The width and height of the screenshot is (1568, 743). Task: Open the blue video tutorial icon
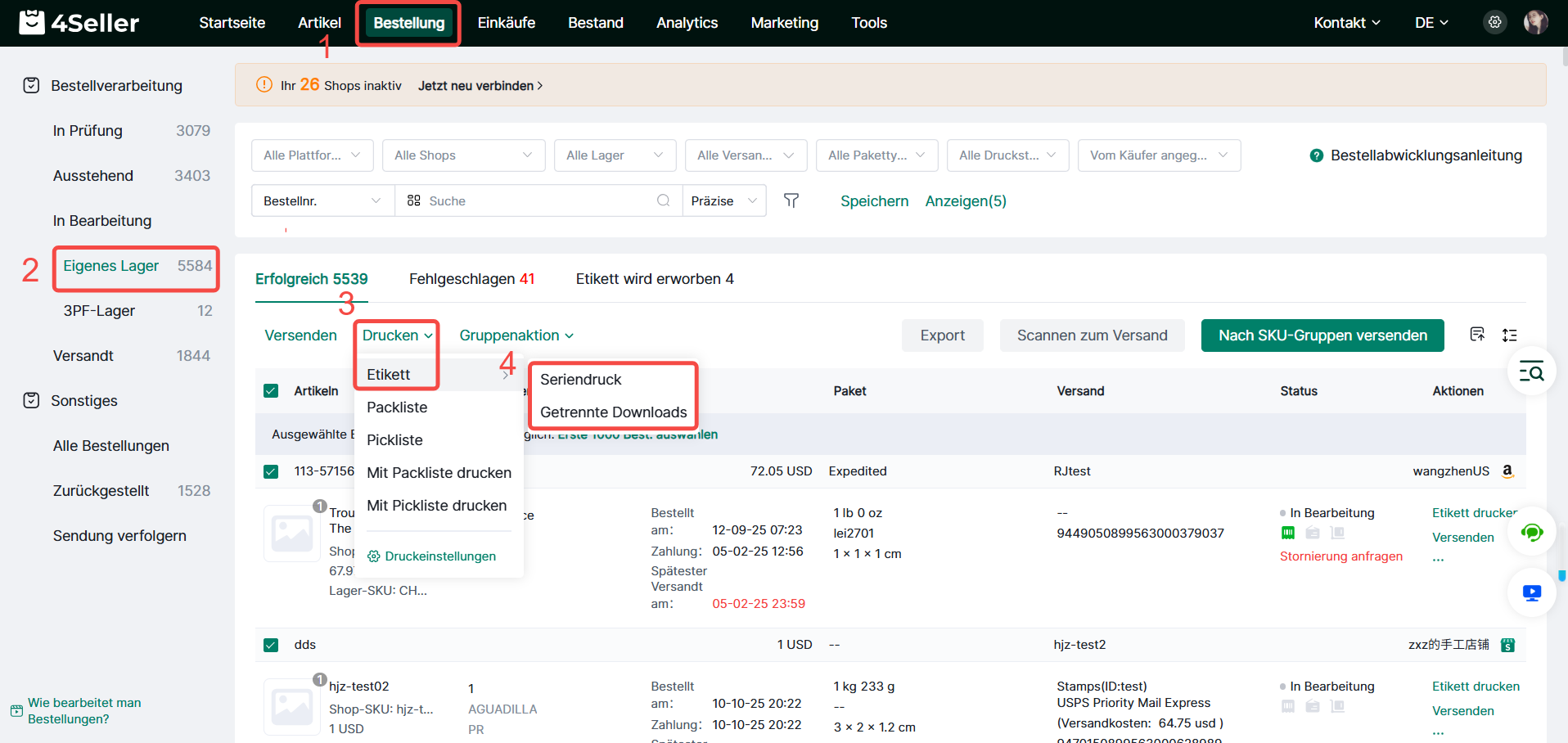point(1531,592)
